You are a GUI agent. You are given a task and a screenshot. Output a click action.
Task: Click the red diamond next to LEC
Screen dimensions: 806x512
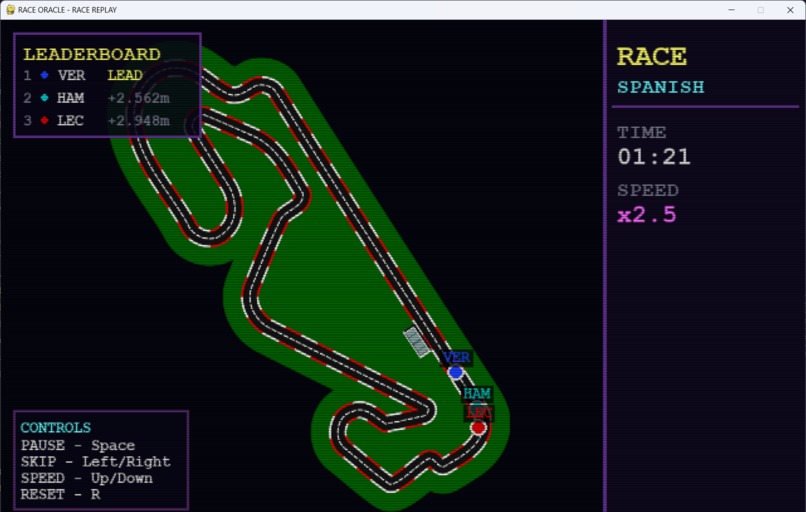coord(45,120)
